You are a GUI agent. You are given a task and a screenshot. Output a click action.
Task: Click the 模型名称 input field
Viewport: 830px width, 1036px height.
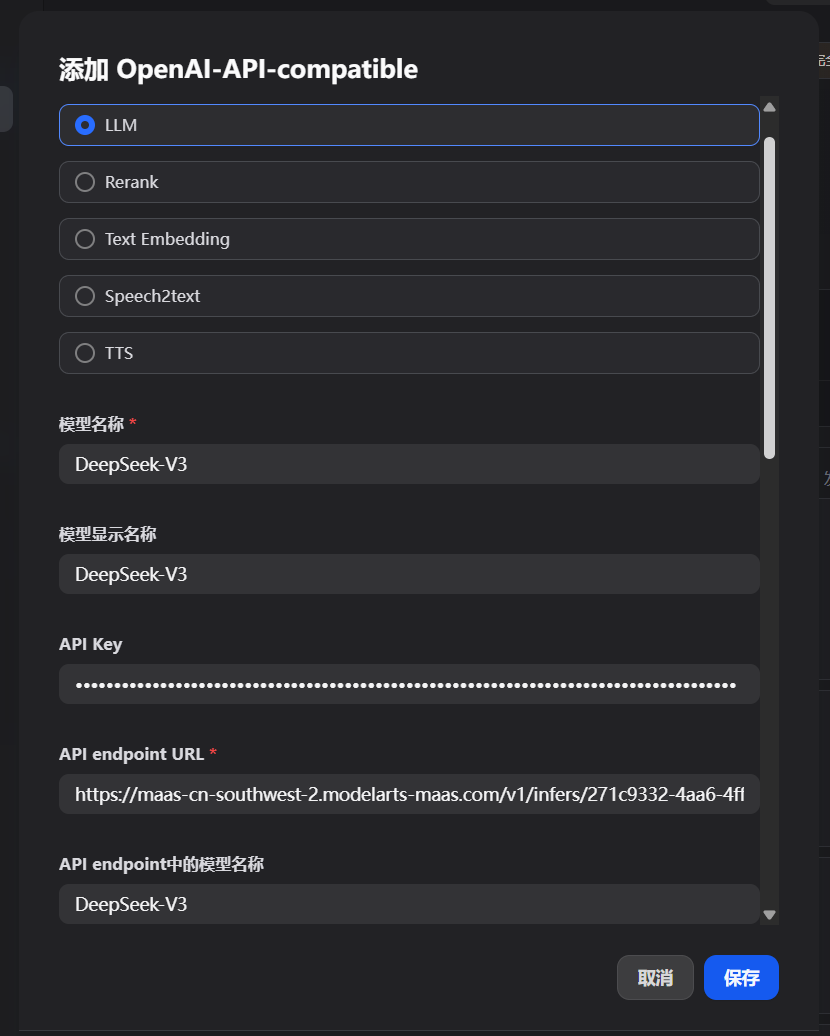(409, 464)
